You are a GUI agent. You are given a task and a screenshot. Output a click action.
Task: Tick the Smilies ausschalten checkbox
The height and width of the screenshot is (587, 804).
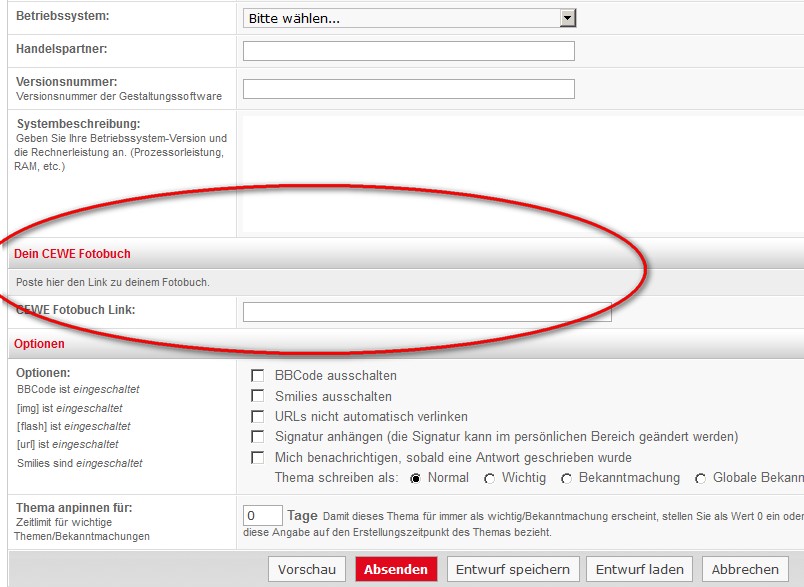click(x=257, y=396)
